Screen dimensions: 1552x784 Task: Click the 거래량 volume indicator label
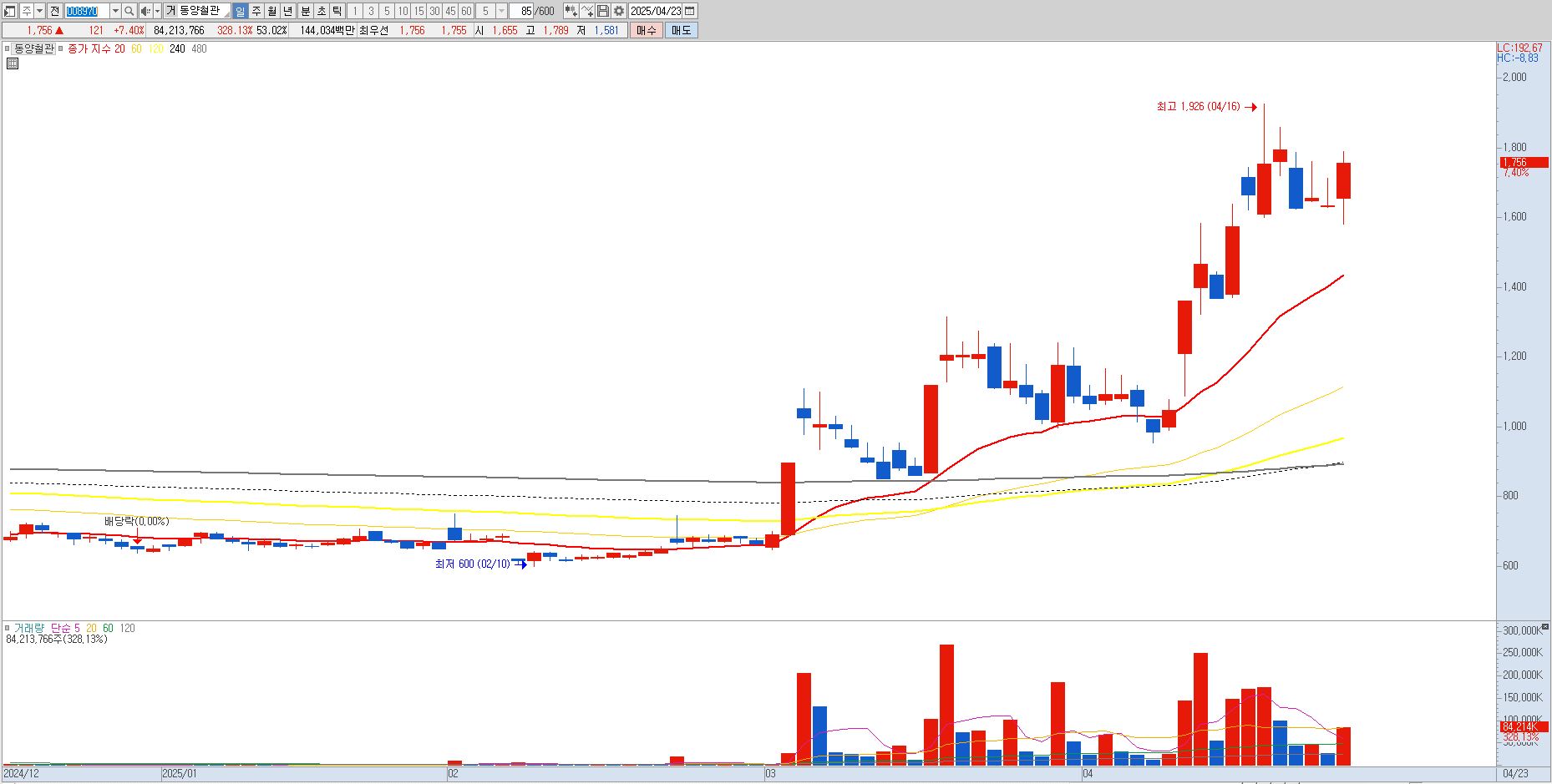click(29, 628)
